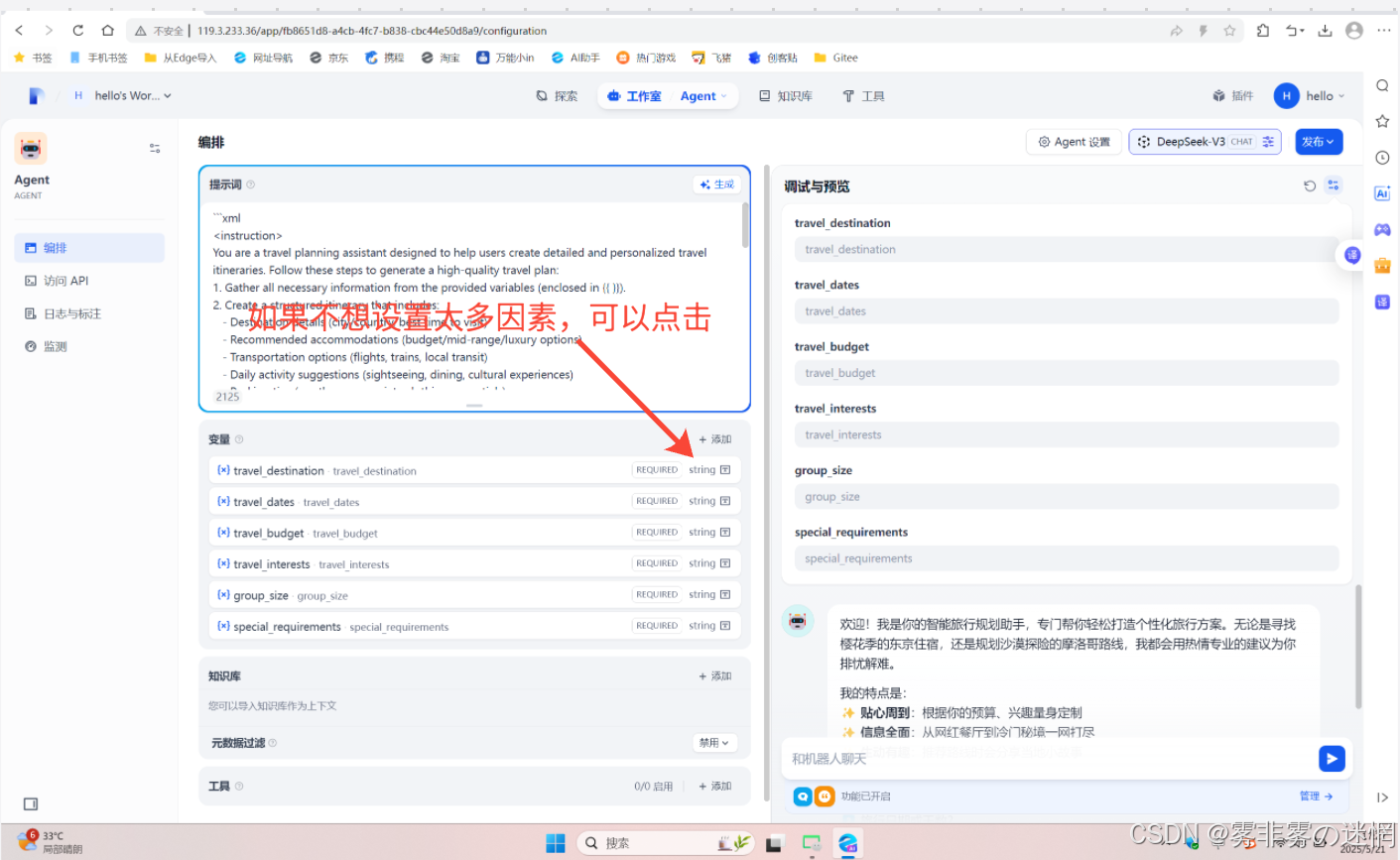Open model parameter sliders icon for DeepSeek-V3
This screenshot has width=1400, height=860.
pyautogui.click(x=1268, y=142)
